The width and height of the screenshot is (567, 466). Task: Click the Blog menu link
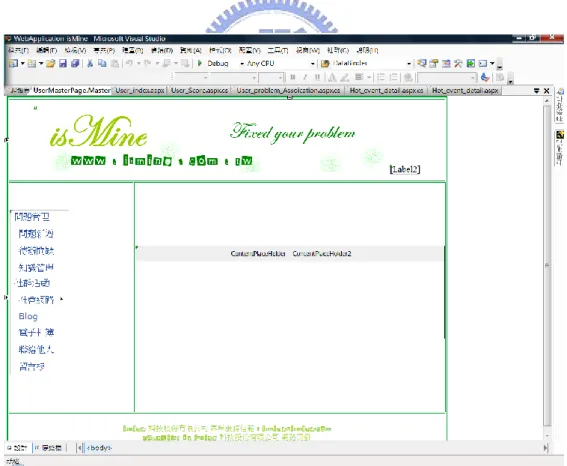click(x=28, y=316)
